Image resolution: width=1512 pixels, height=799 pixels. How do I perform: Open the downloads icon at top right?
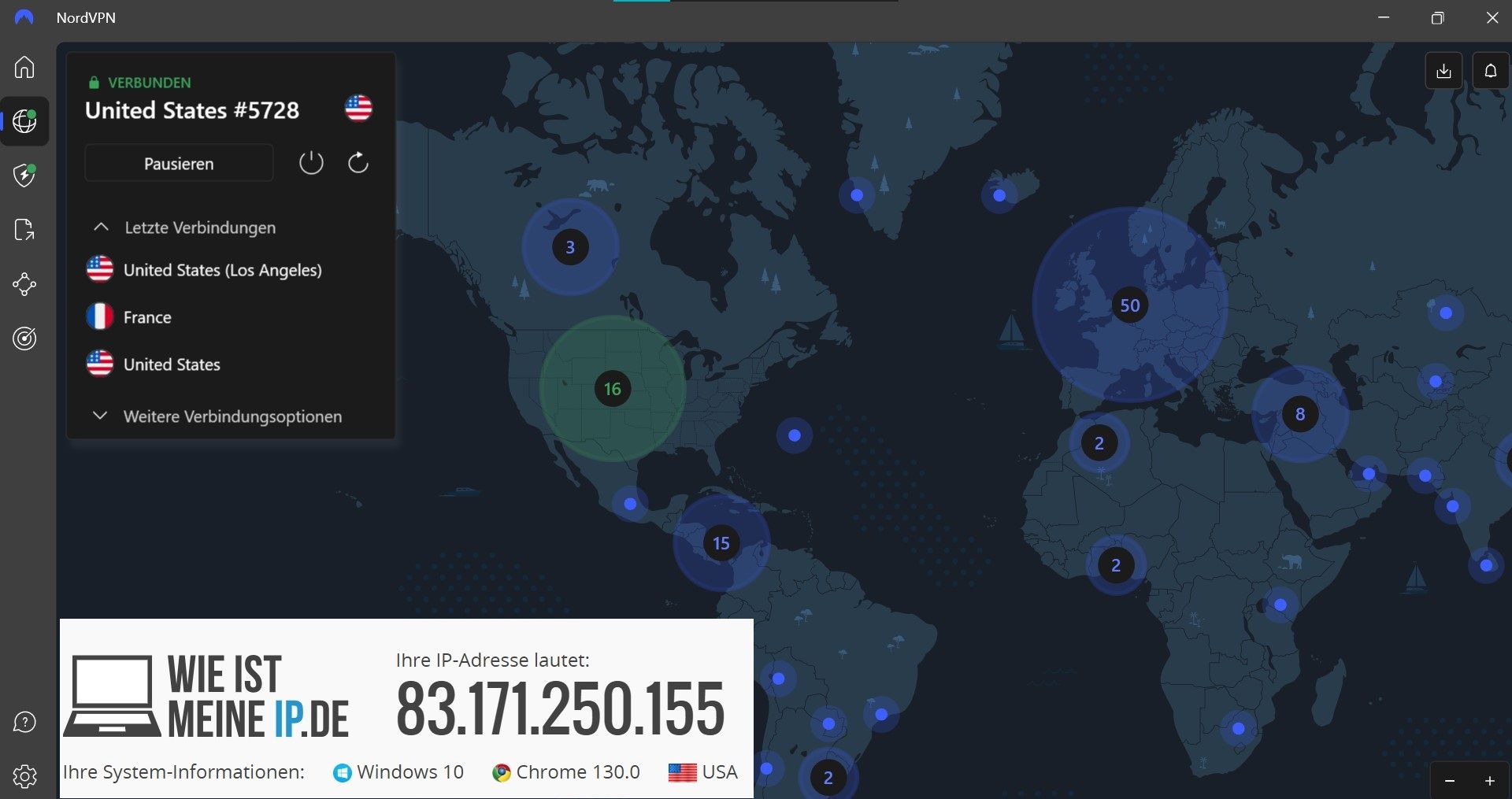[1443, 71]
